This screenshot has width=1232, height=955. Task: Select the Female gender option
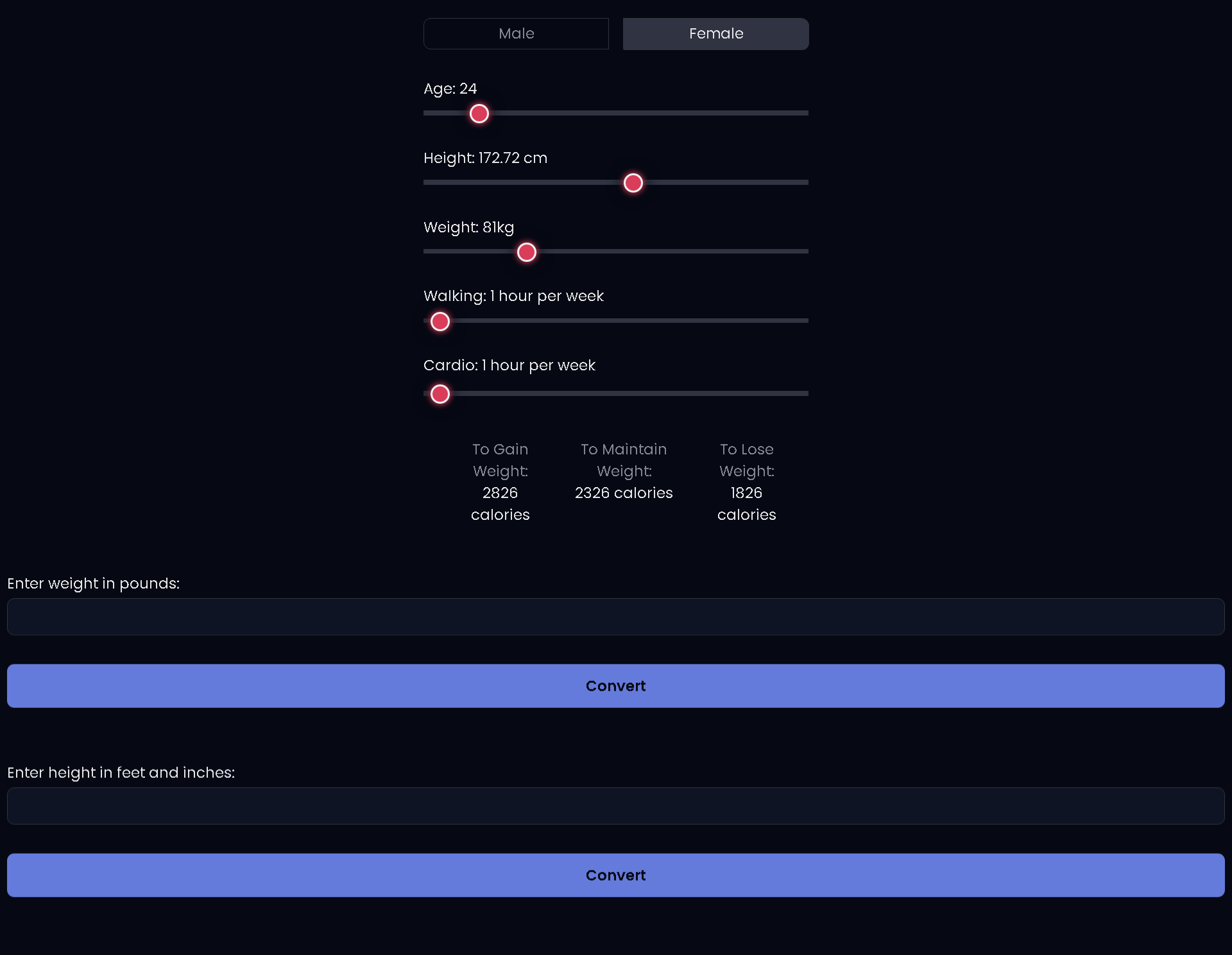715,33
